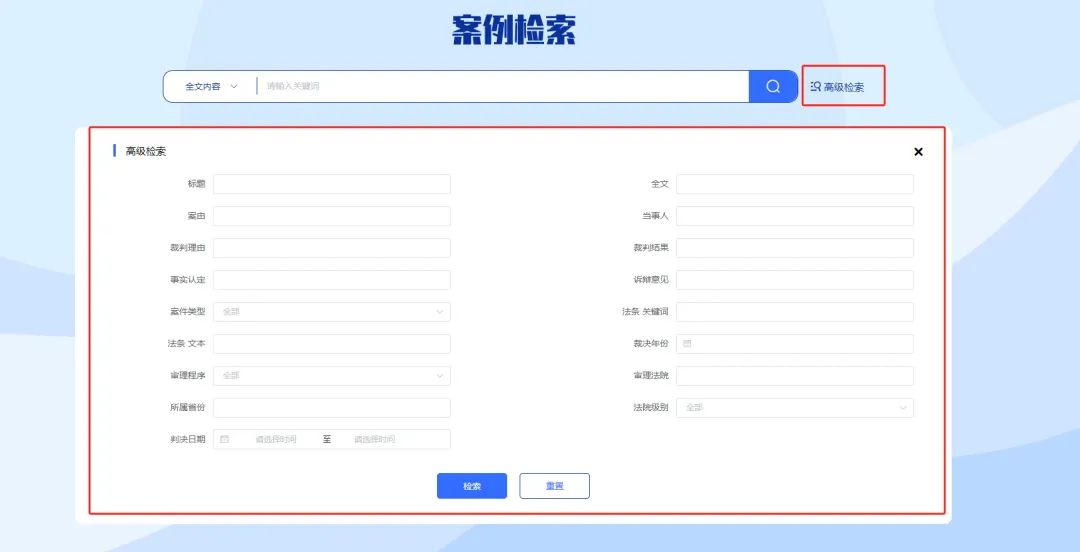
Task: Expand the 法院级别 dropdown
Action: [795, 407]
